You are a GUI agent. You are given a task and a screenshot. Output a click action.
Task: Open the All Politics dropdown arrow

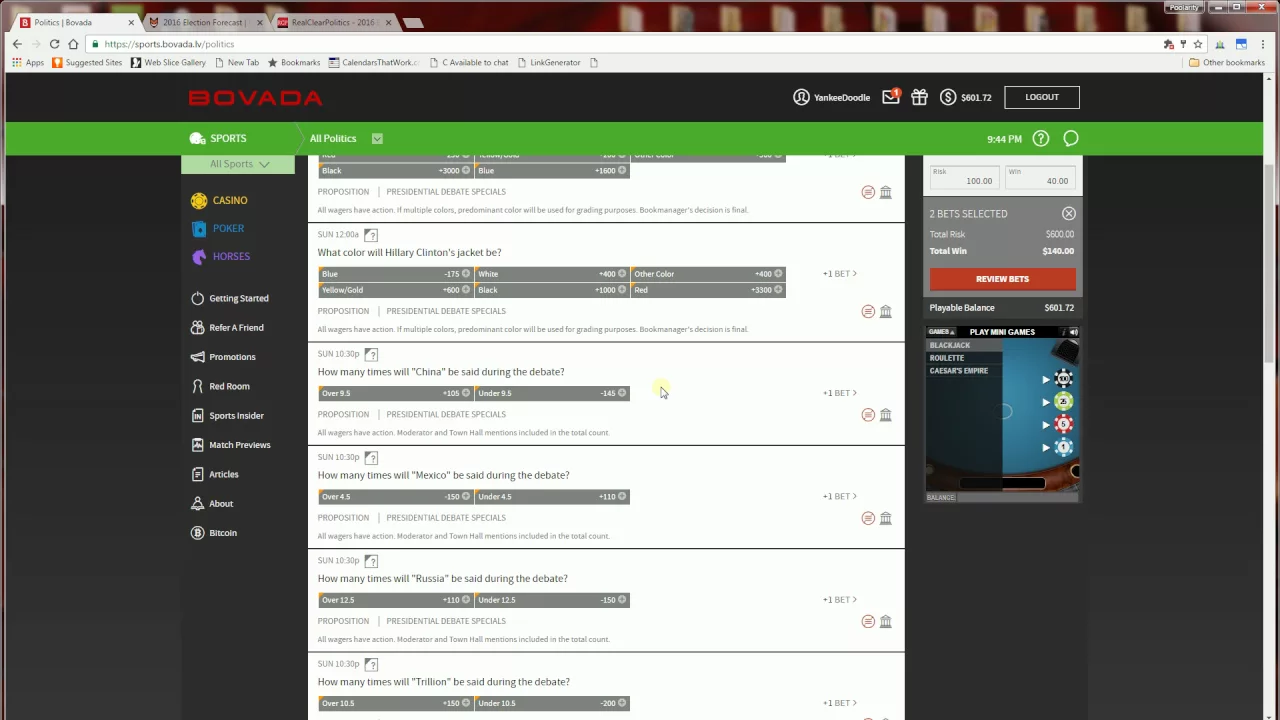pos(377,138)
